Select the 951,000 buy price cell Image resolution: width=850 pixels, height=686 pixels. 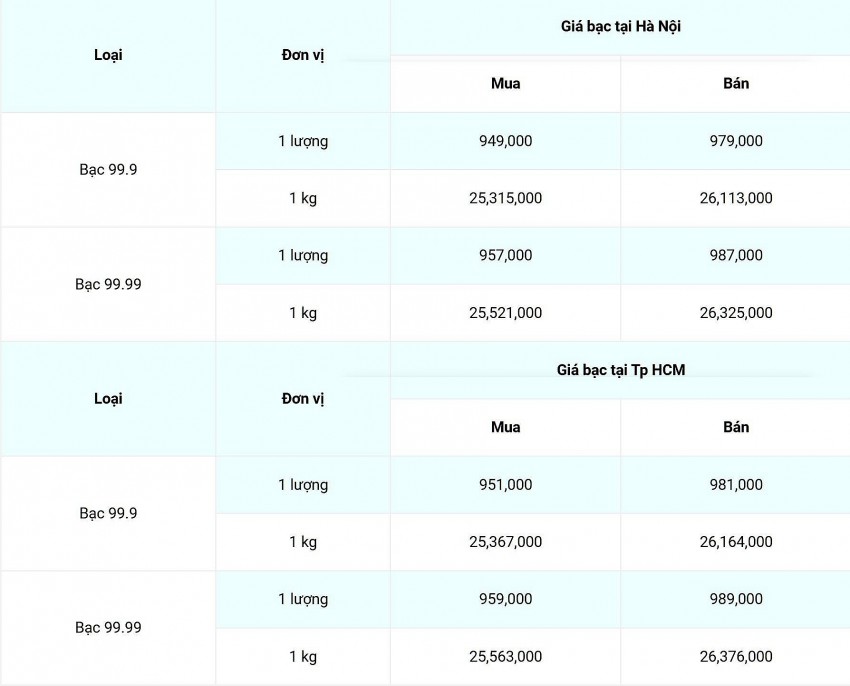click(505, 485)
